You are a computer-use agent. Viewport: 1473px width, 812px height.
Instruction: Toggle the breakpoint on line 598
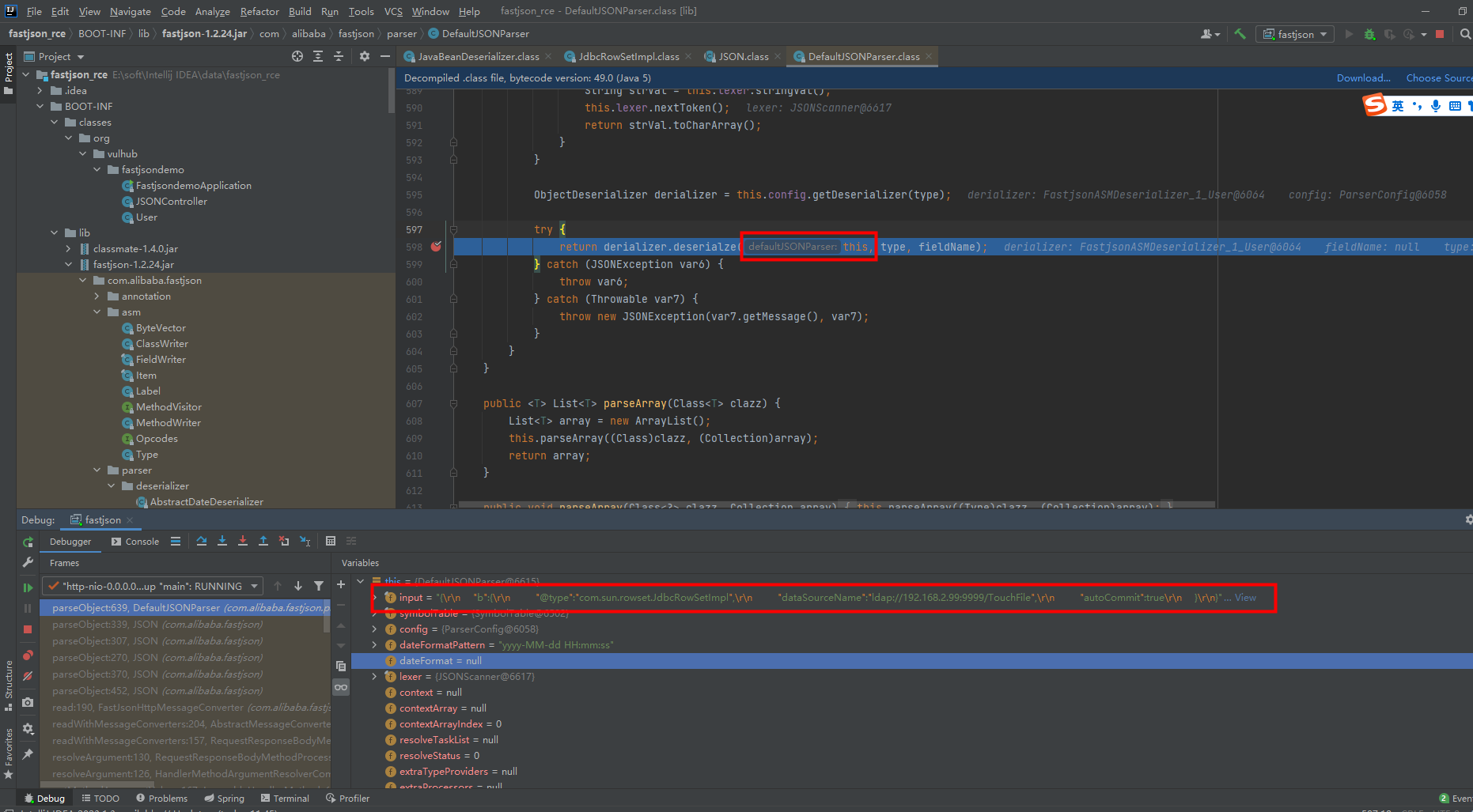(436, 247)
